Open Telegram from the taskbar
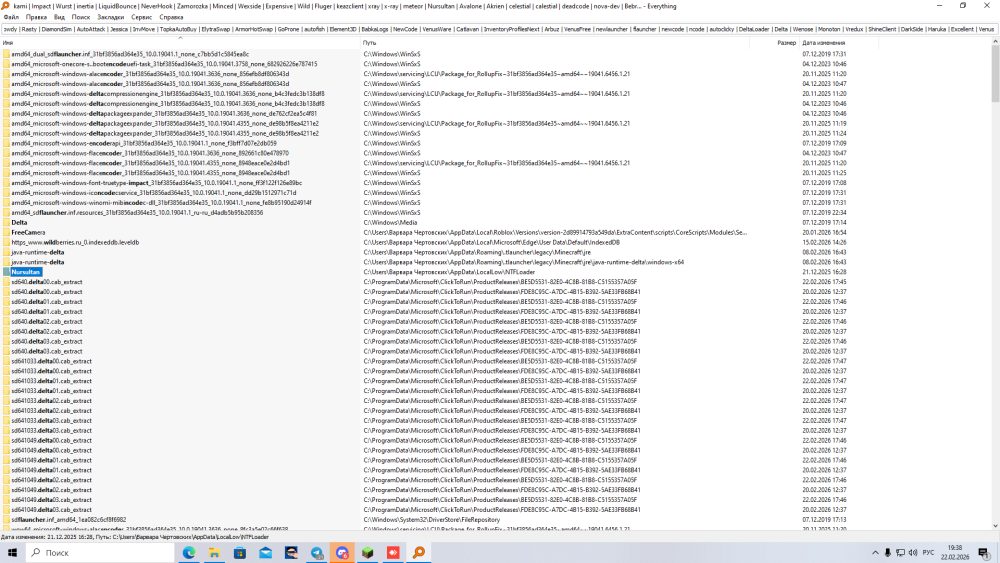The height and width of the screenshot is (563, 1000). (x=317, y=553)
